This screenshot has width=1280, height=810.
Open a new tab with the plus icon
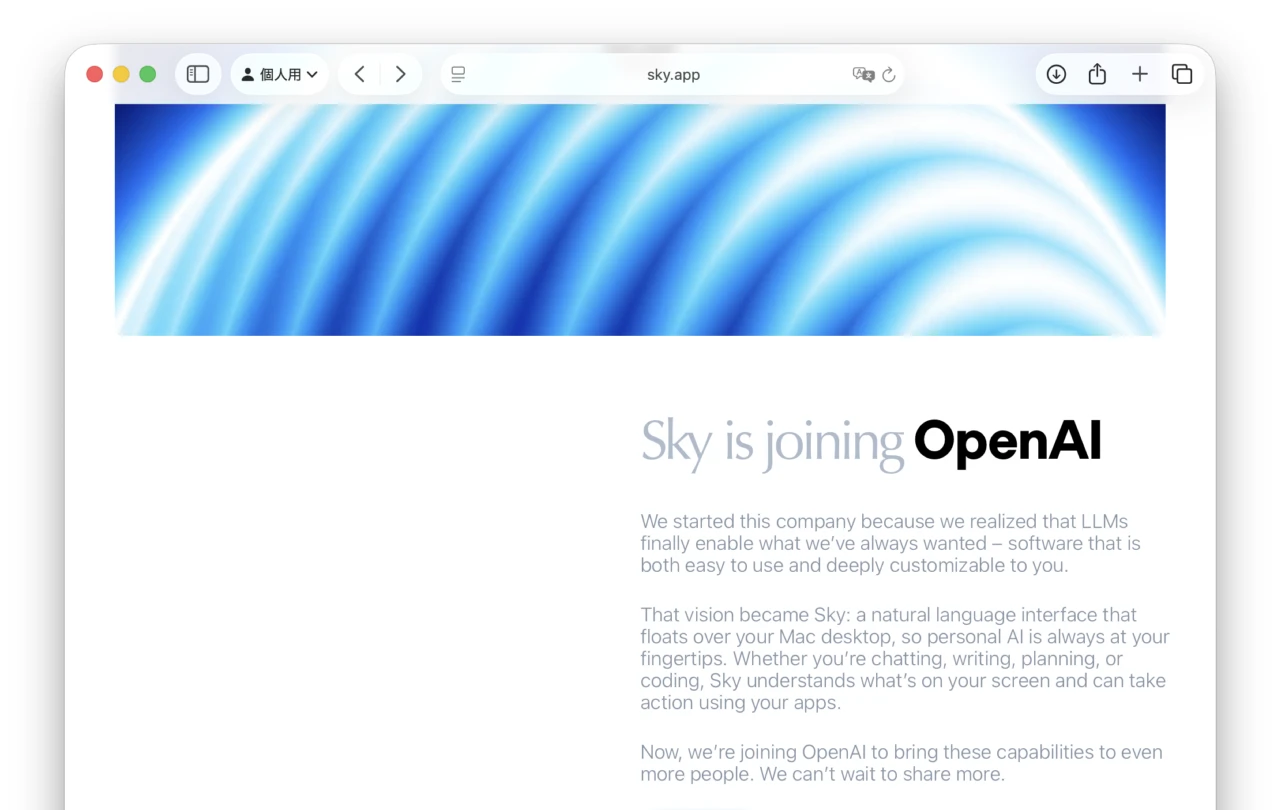click(x=1139, y=74)
